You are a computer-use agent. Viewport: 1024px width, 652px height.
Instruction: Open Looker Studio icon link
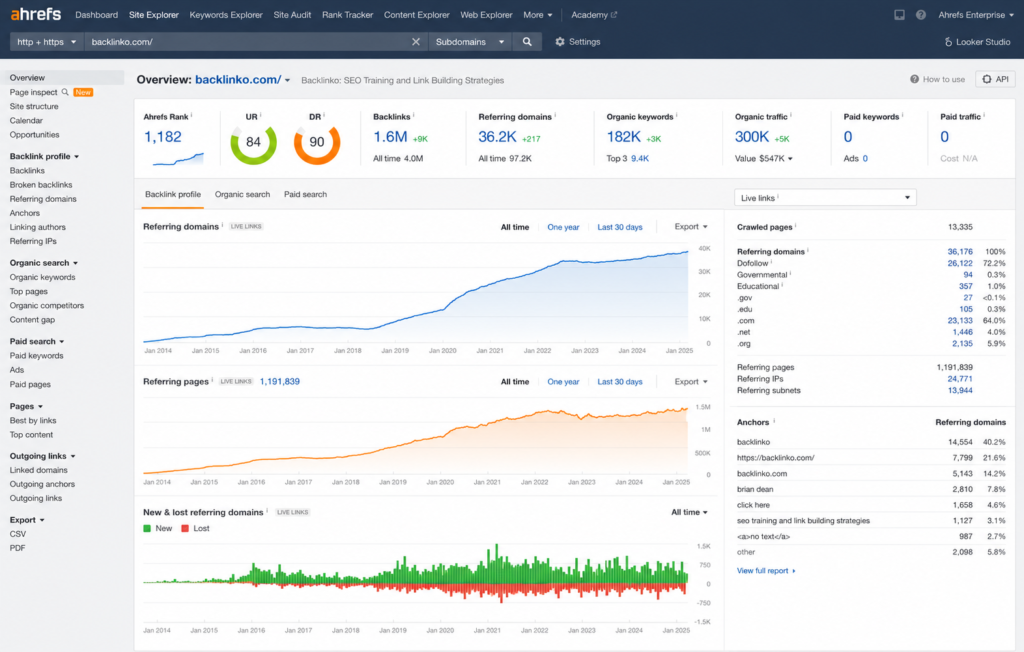coord(948,42)
